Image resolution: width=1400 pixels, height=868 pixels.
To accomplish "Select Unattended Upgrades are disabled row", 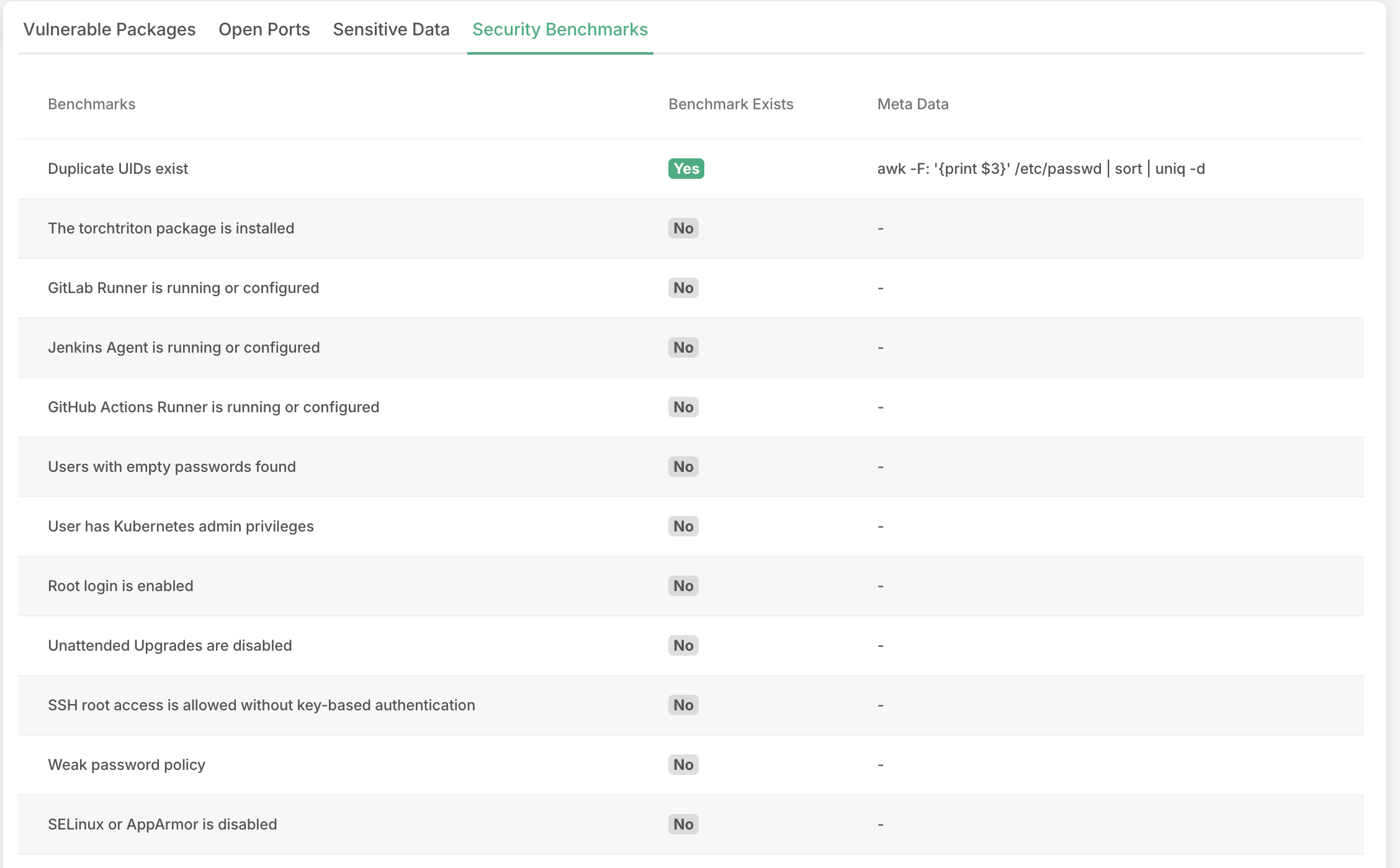I will pyautogui.click(x=169, y=646).
